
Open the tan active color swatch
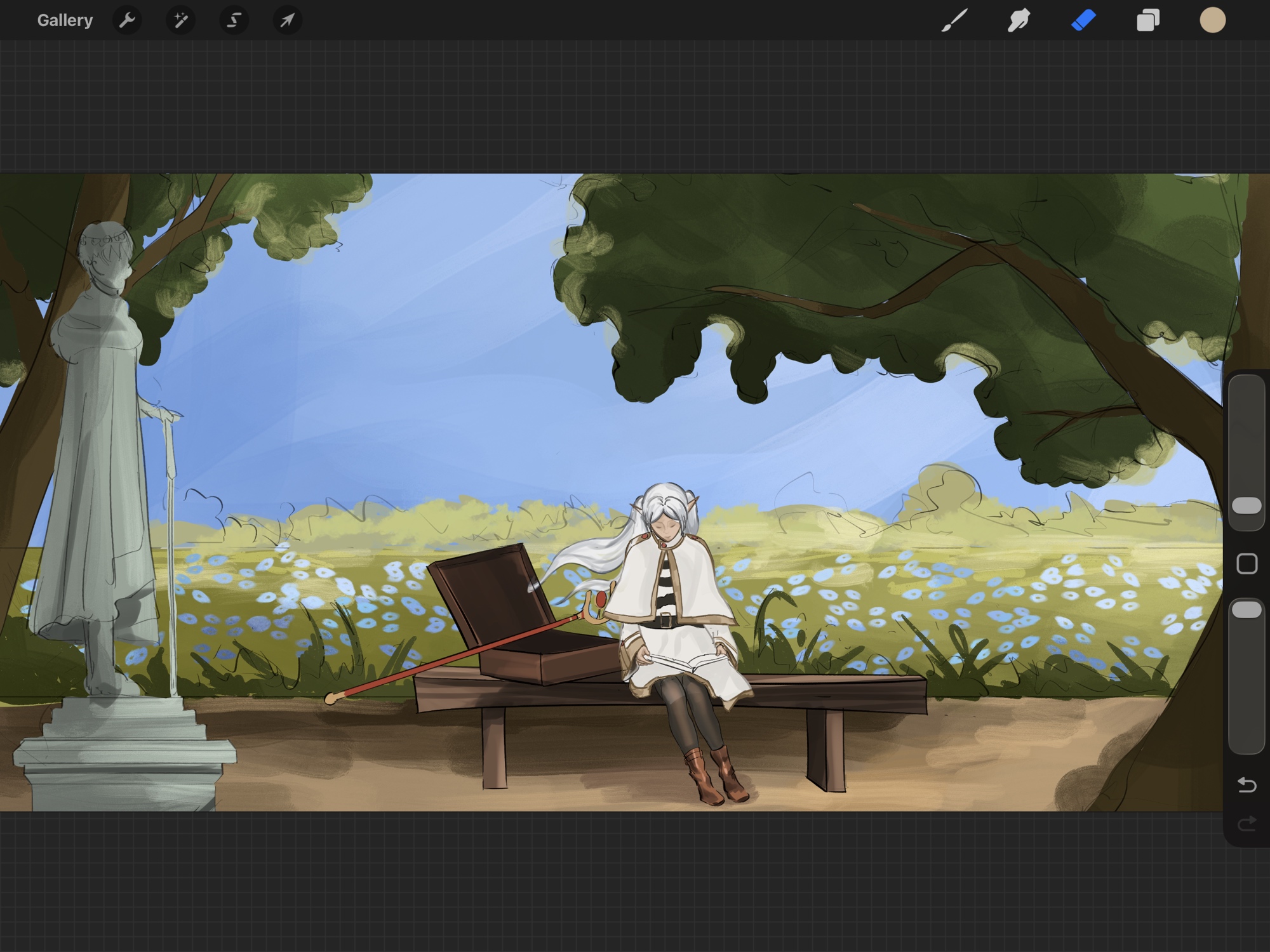(1212, 20)
